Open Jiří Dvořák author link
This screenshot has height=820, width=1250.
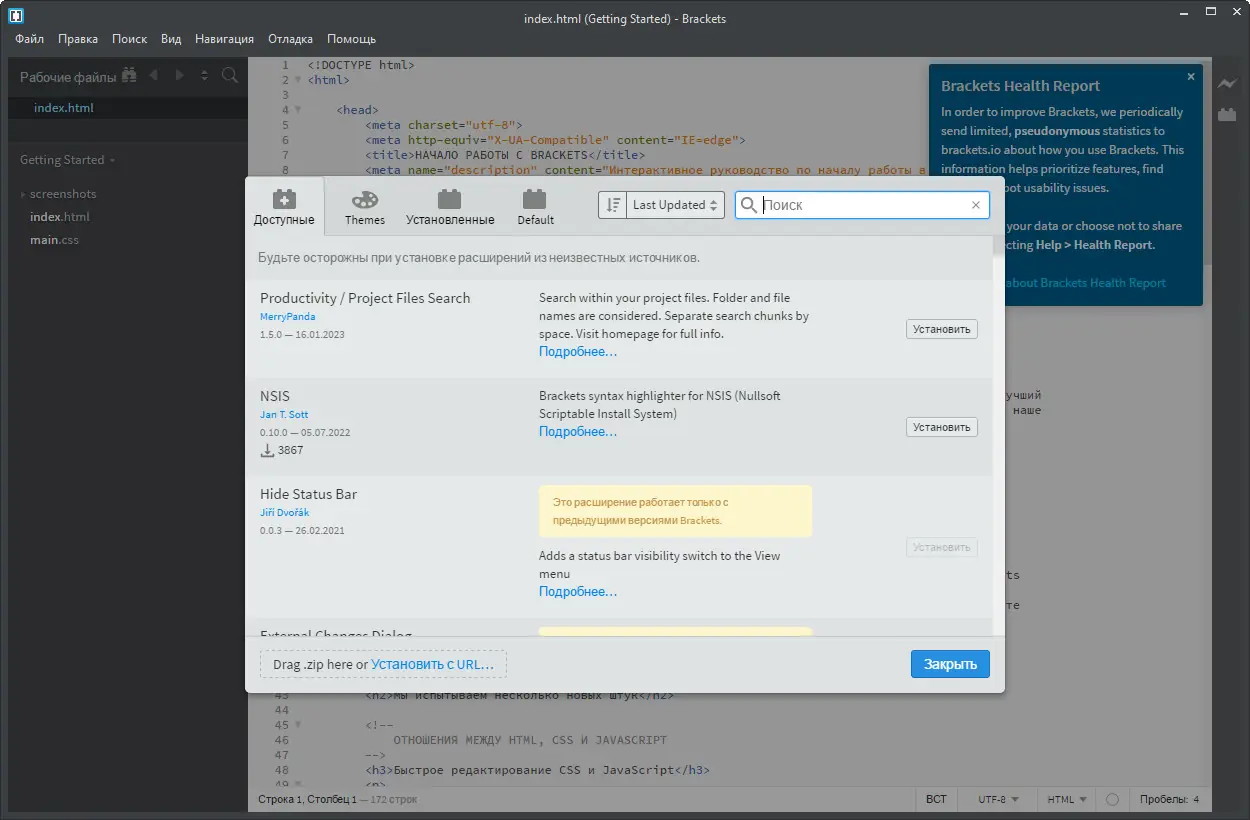285,513
